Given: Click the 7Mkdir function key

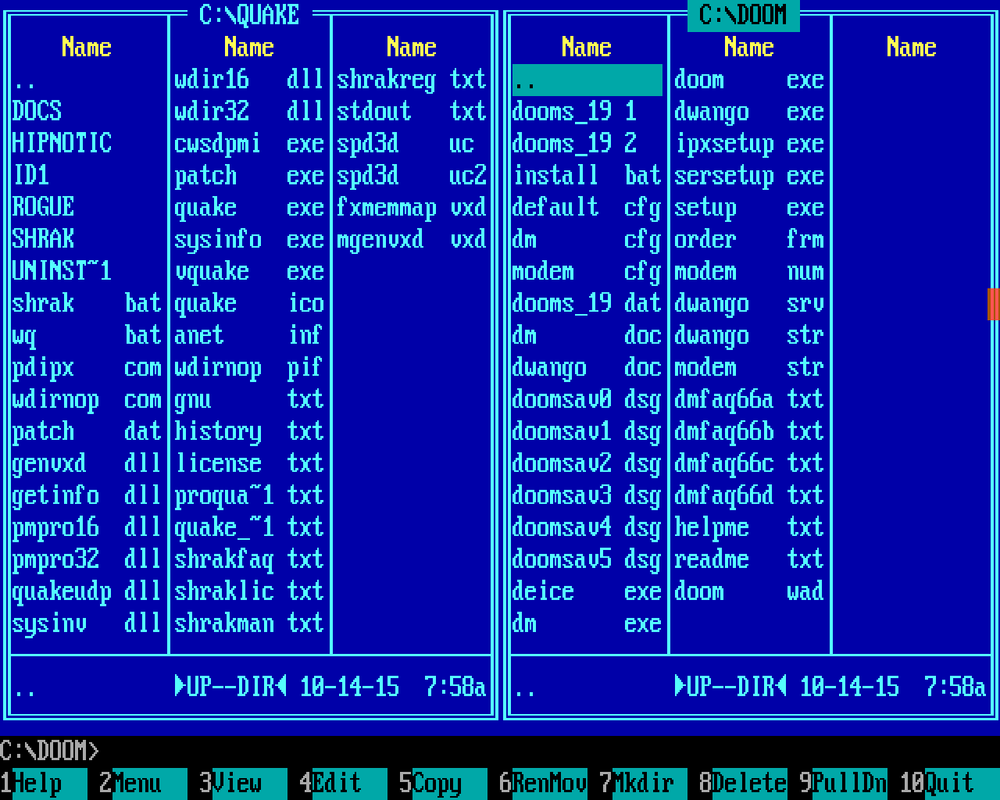Looking at the screenshot, I should point(643,783).
